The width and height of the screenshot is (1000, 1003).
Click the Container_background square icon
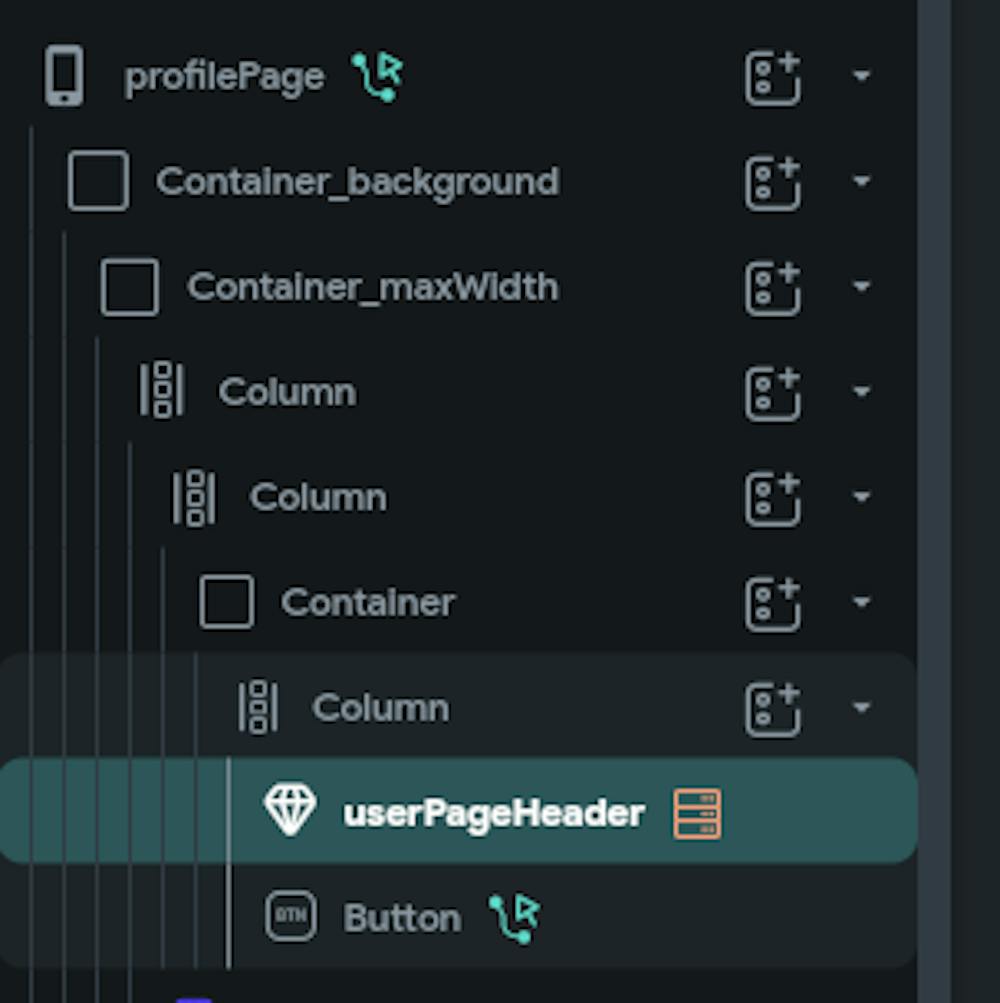click(98, 182)
